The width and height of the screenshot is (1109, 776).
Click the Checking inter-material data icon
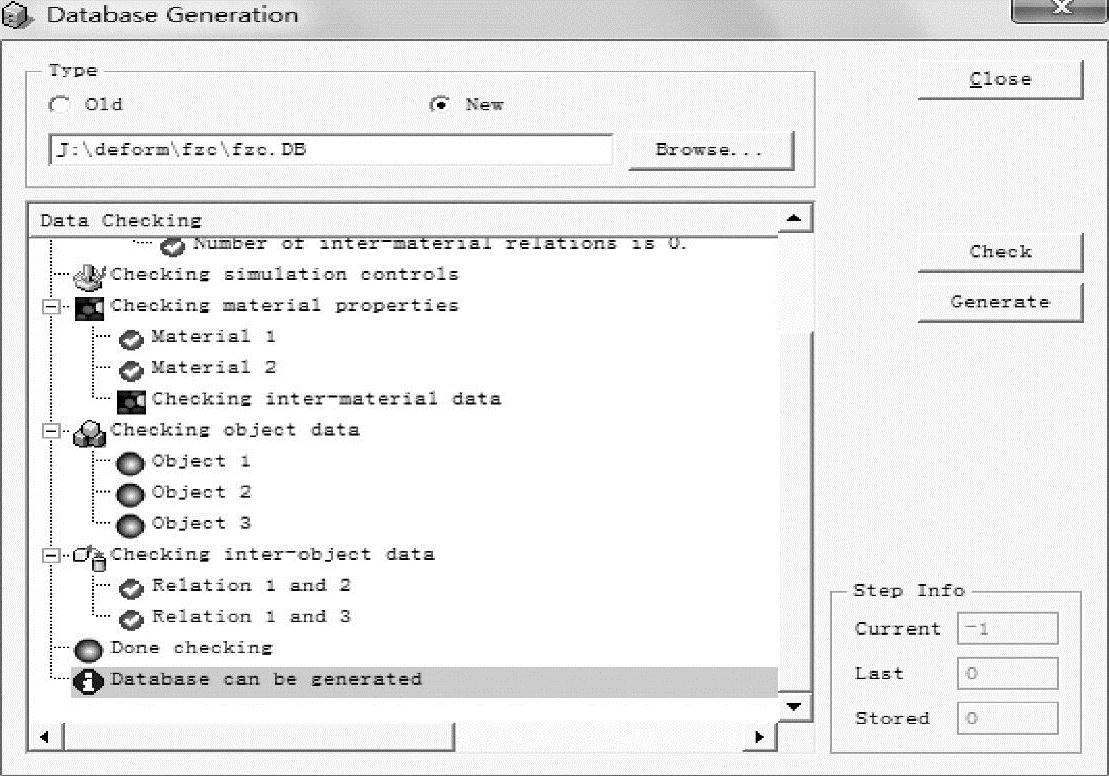131,400
